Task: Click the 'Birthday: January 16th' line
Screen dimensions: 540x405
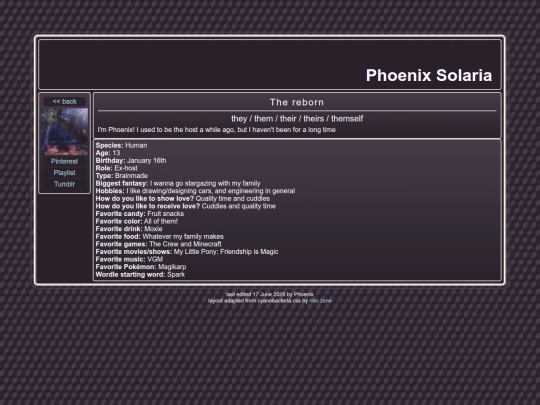Action: click(131, 160)
